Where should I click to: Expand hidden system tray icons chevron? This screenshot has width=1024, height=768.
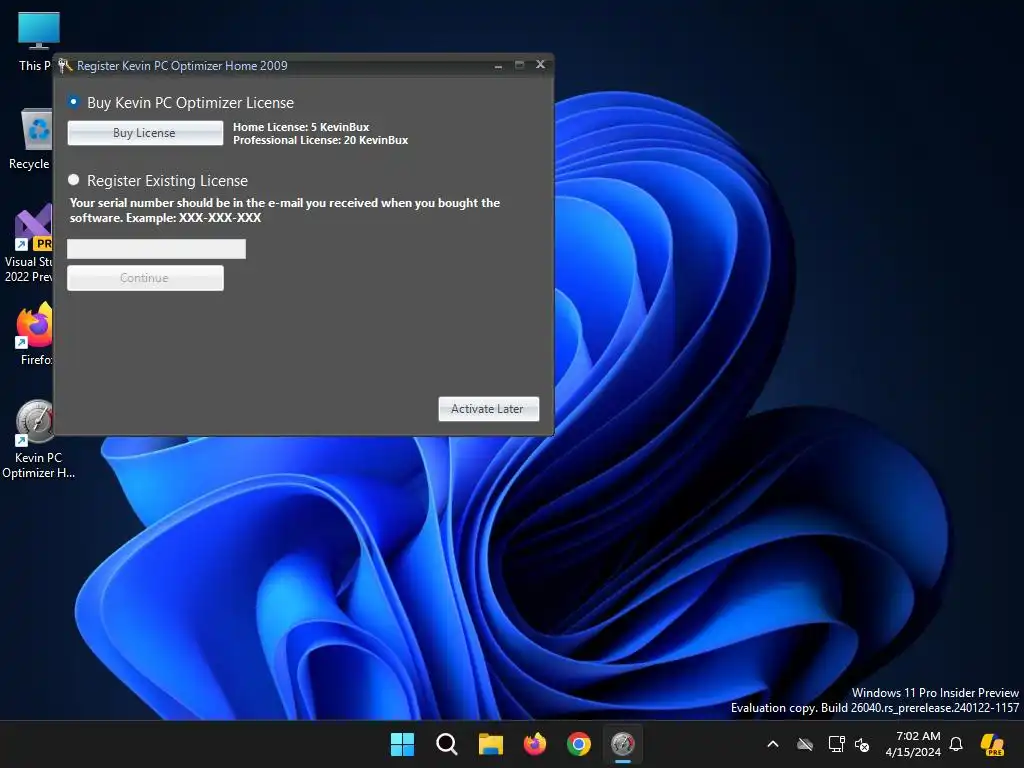pyautogui.click(x=773, y=744)
